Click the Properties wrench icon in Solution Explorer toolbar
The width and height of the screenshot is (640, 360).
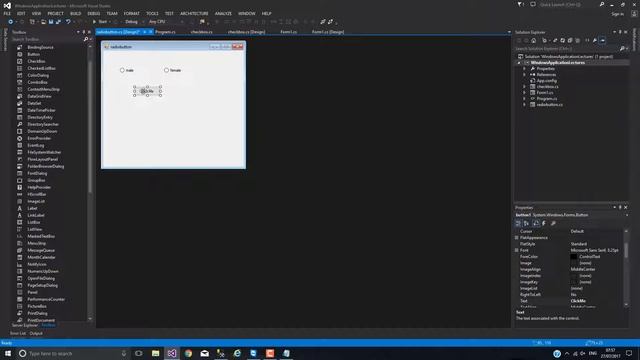pyautogui.click(x=595, y=40)
